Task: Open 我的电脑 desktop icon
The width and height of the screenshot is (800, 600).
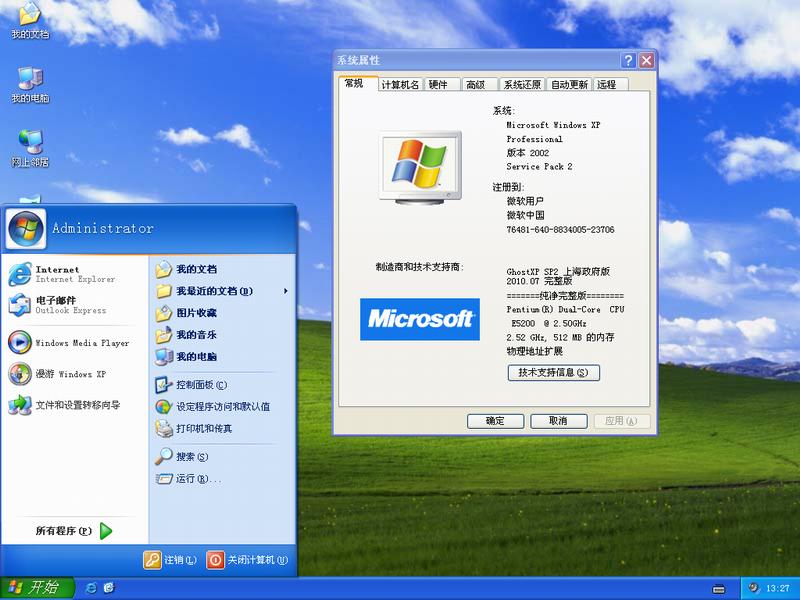Action: [30, 85]
